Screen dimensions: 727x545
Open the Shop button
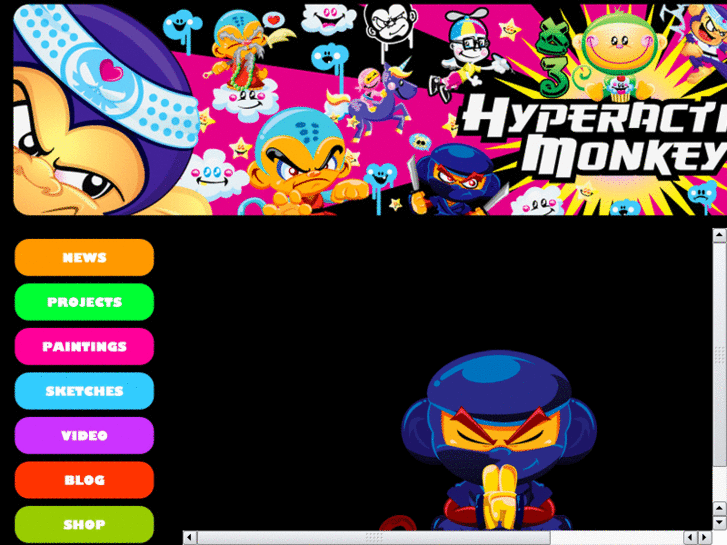pos(84,524)
